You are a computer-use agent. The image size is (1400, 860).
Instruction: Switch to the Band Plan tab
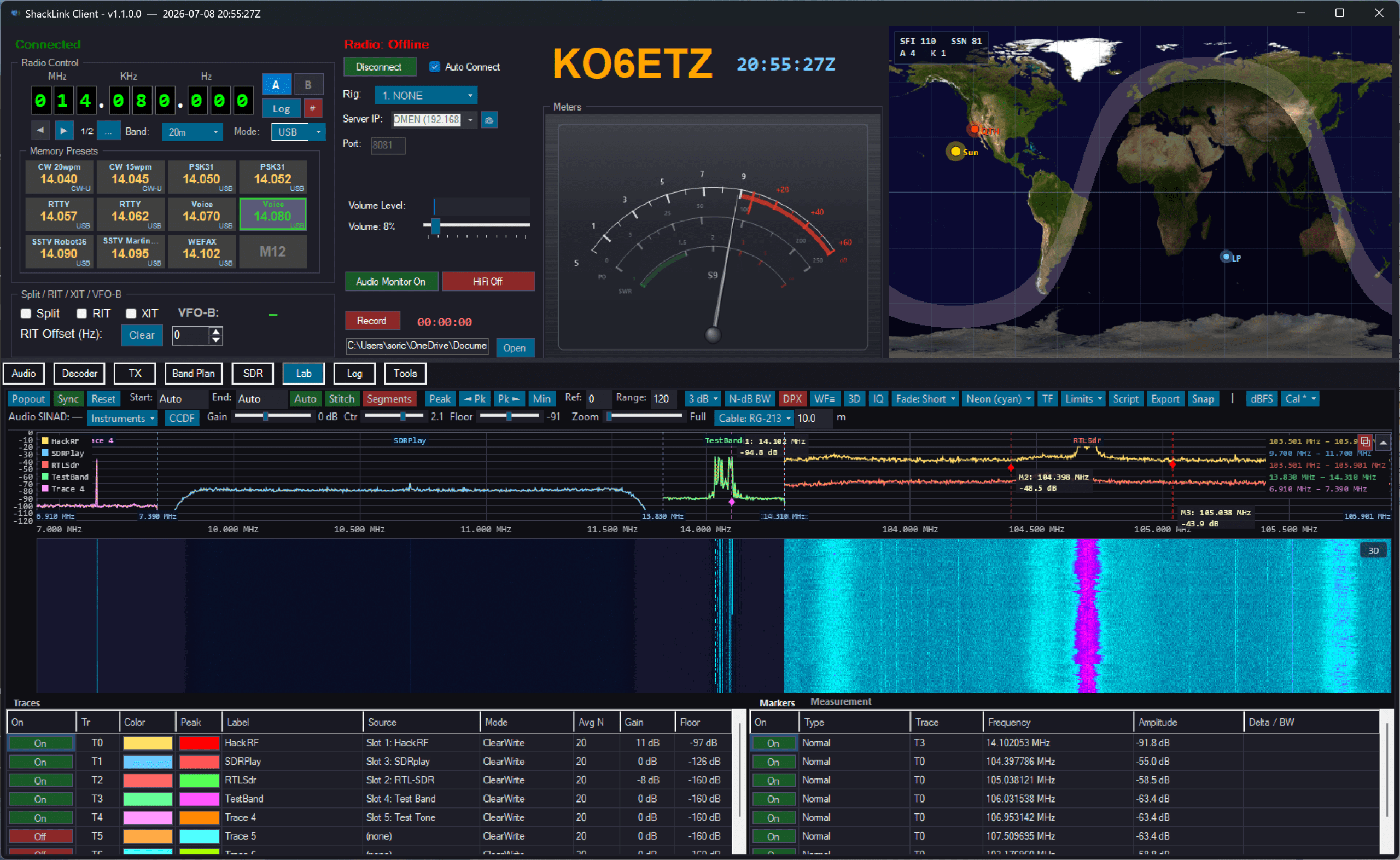(x=193, y=374)
